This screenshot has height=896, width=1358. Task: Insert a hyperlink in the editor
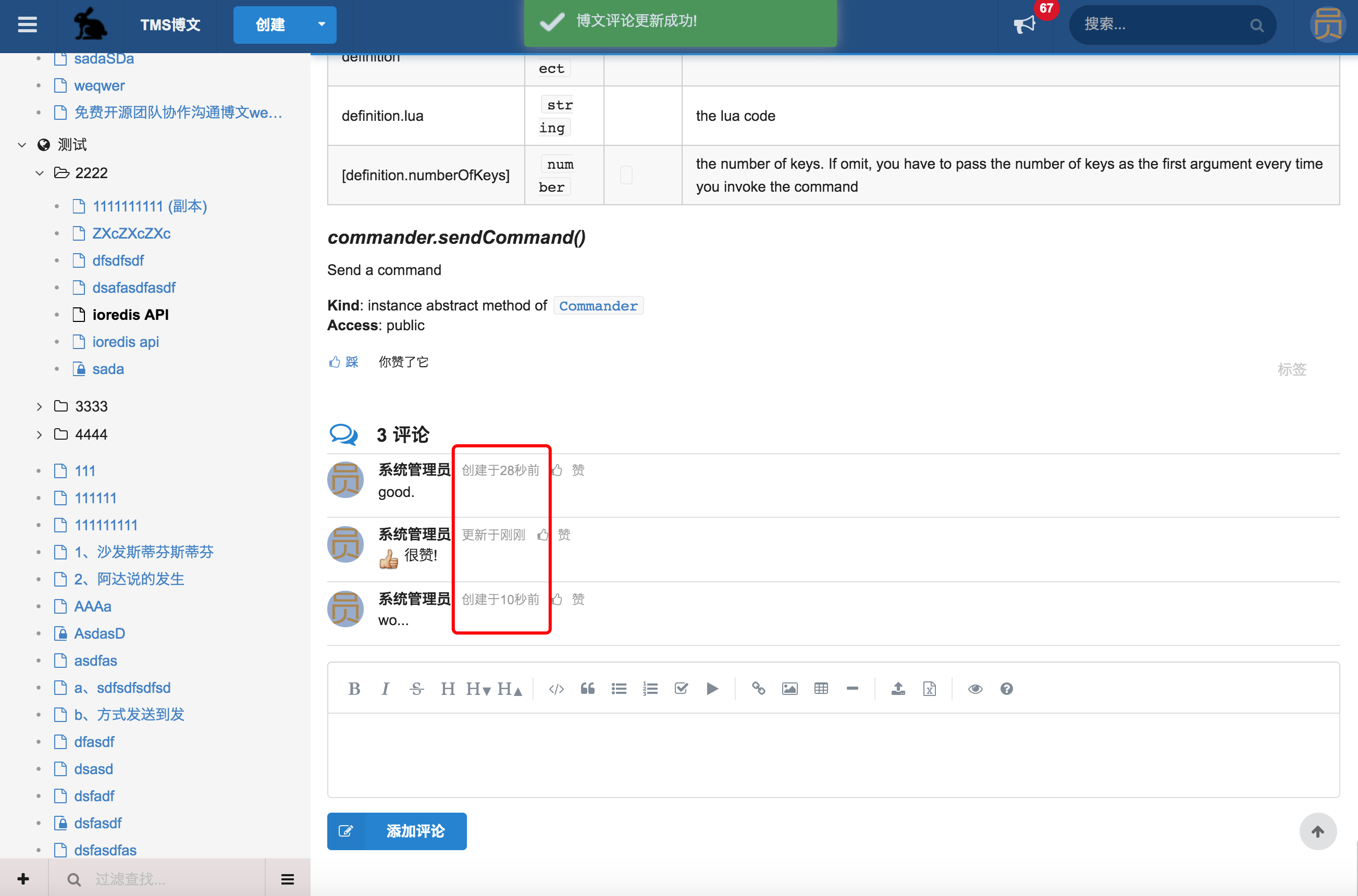point(758,689)
